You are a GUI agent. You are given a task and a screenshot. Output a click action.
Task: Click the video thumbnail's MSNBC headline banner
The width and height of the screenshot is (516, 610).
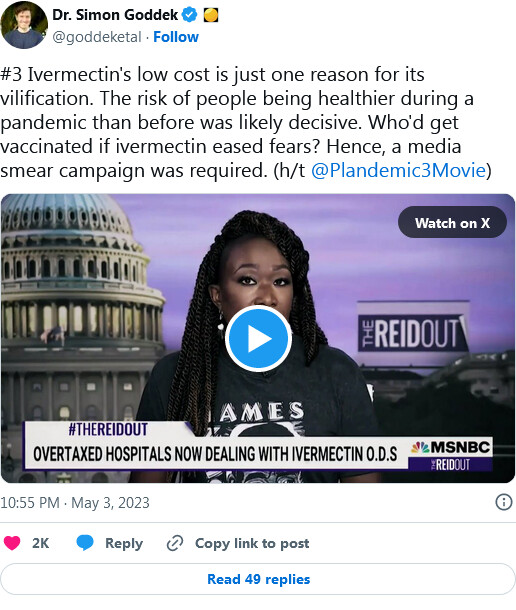[x=259, y=445]
